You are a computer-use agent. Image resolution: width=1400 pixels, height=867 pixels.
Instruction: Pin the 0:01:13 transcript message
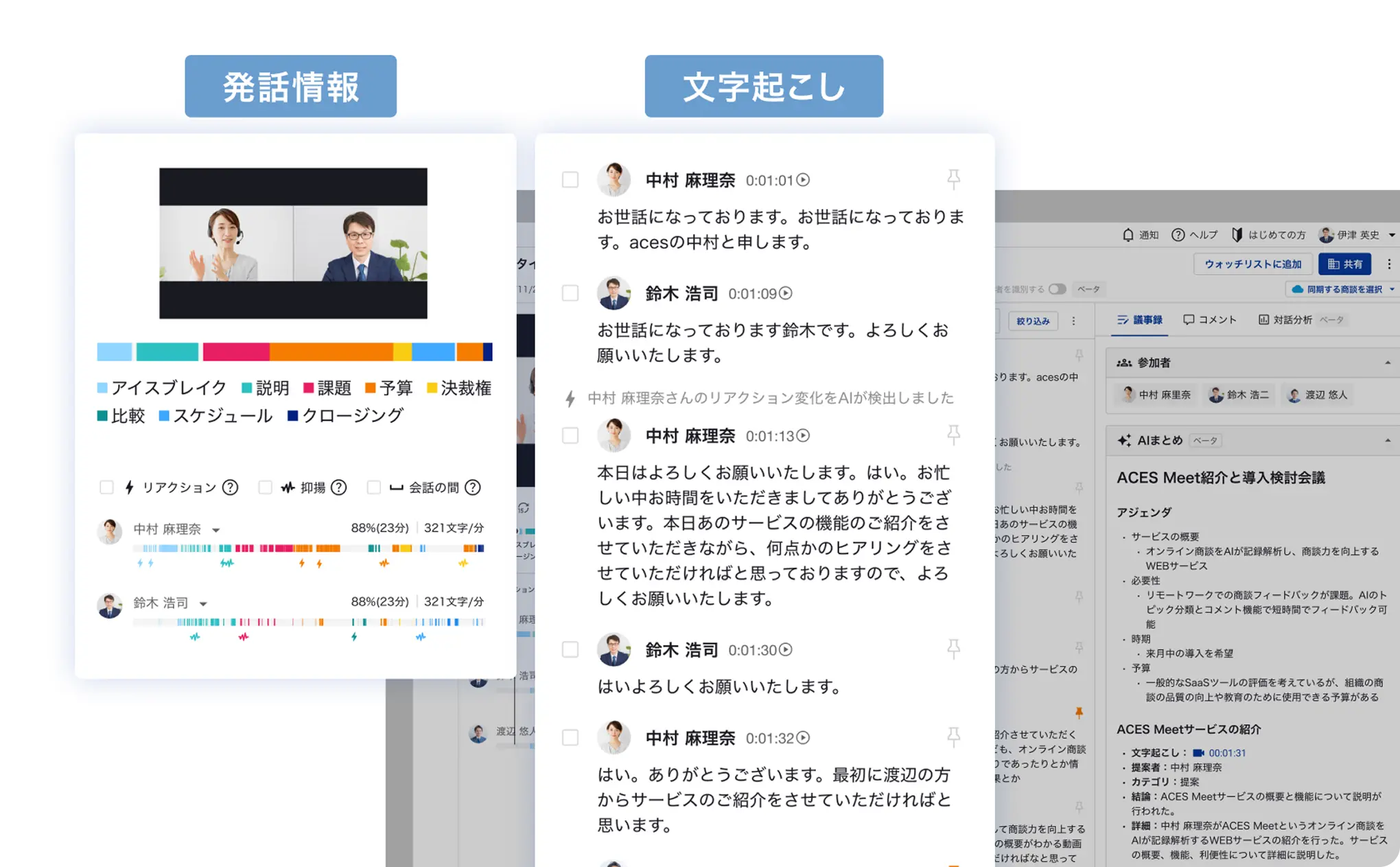point(953,435)
